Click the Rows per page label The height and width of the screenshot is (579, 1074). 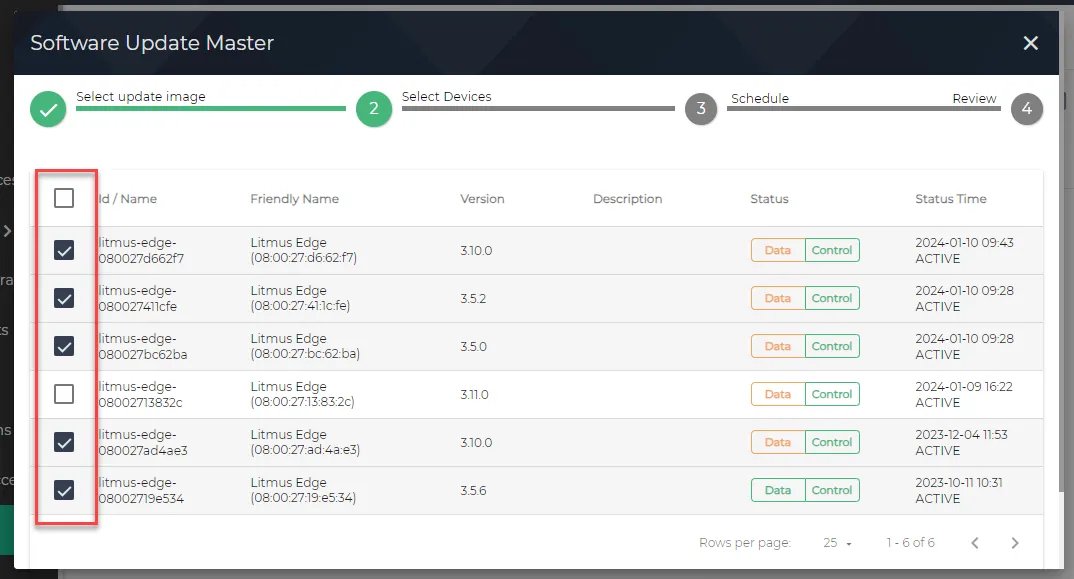tap(745, 543)
